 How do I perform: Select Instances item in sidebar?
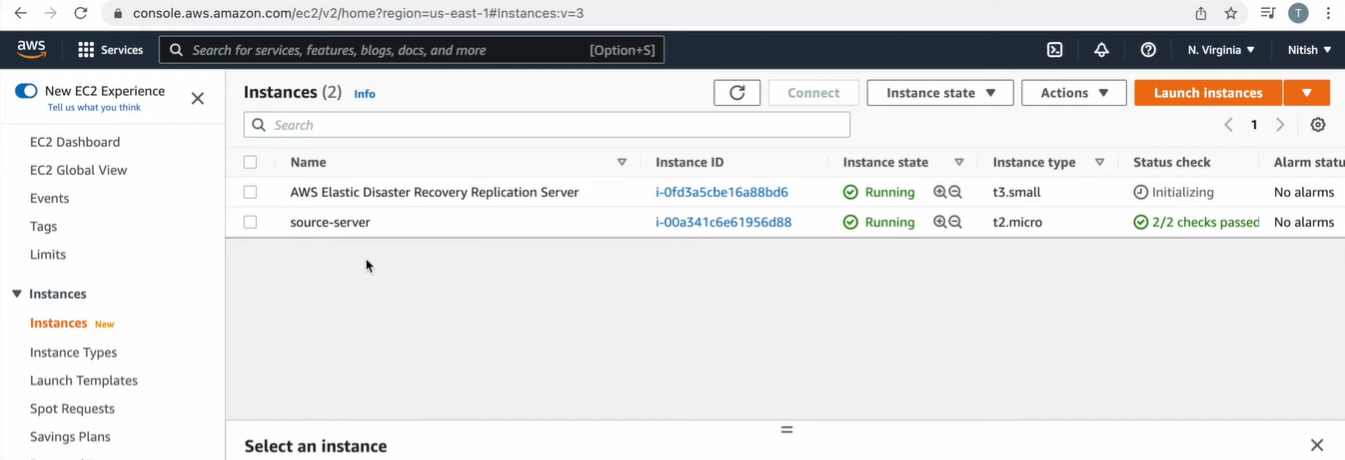[59, 323]
